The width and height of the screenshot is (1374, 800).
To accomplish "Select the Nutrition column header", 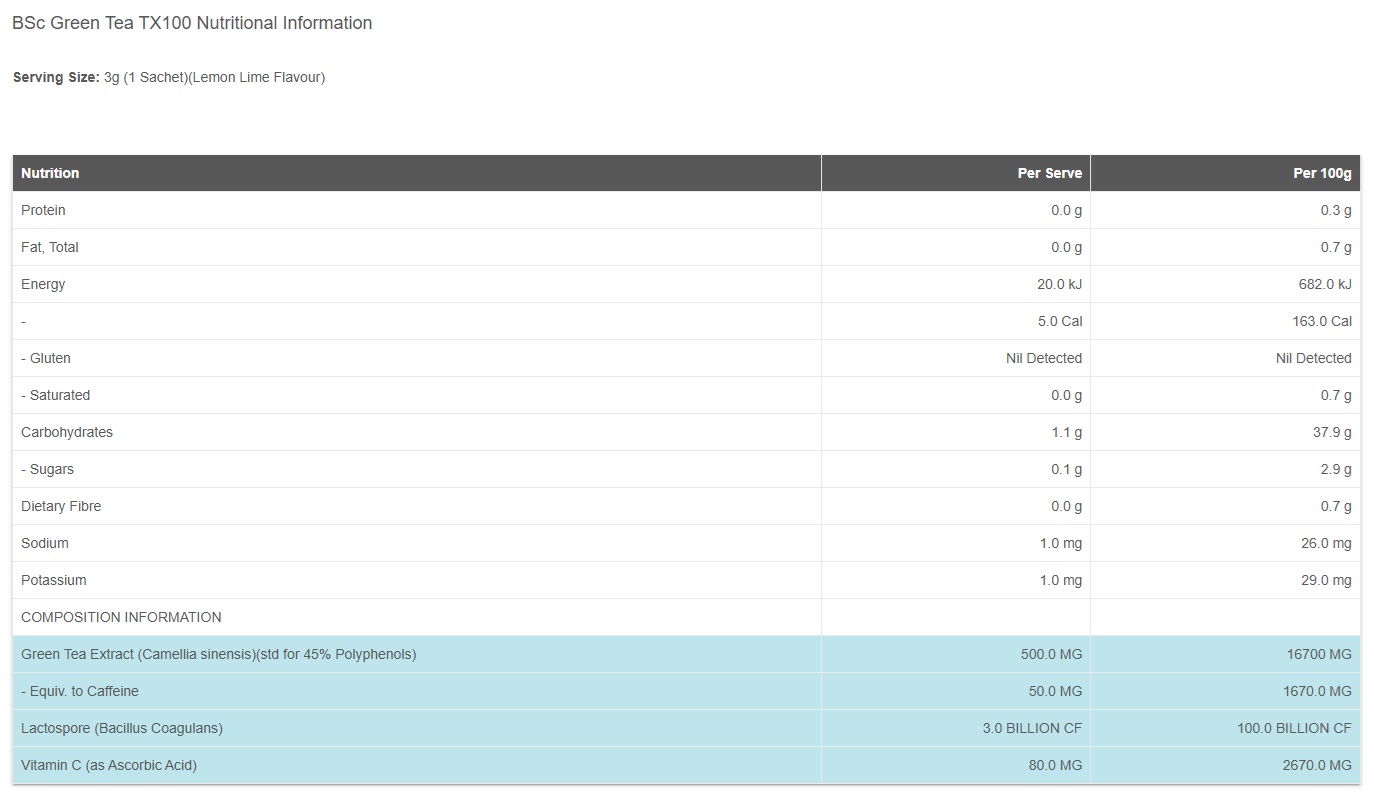I will [50, 173].
